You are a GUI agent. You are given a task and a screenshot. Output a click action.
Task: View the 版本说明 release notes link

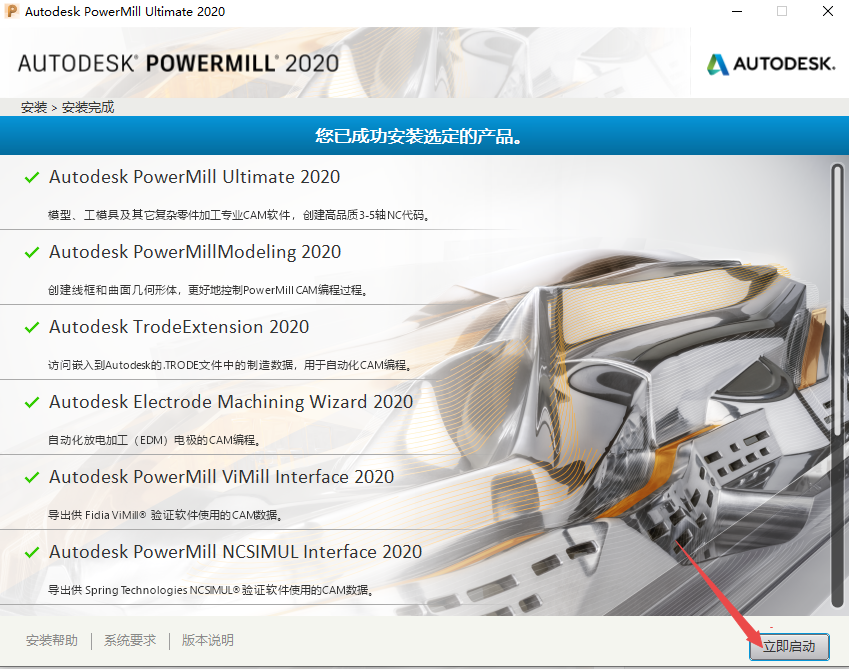click(208, 640)
